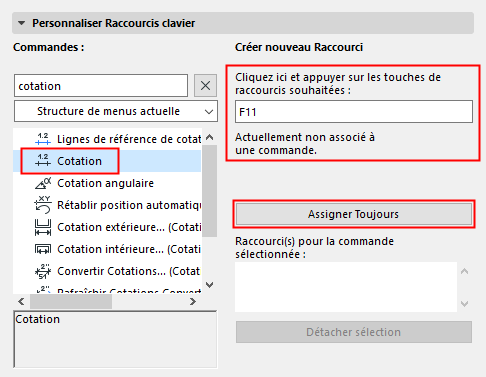Click the shortcut key field containing F11
The image size is (486, 377).
(x=354, y=112)
